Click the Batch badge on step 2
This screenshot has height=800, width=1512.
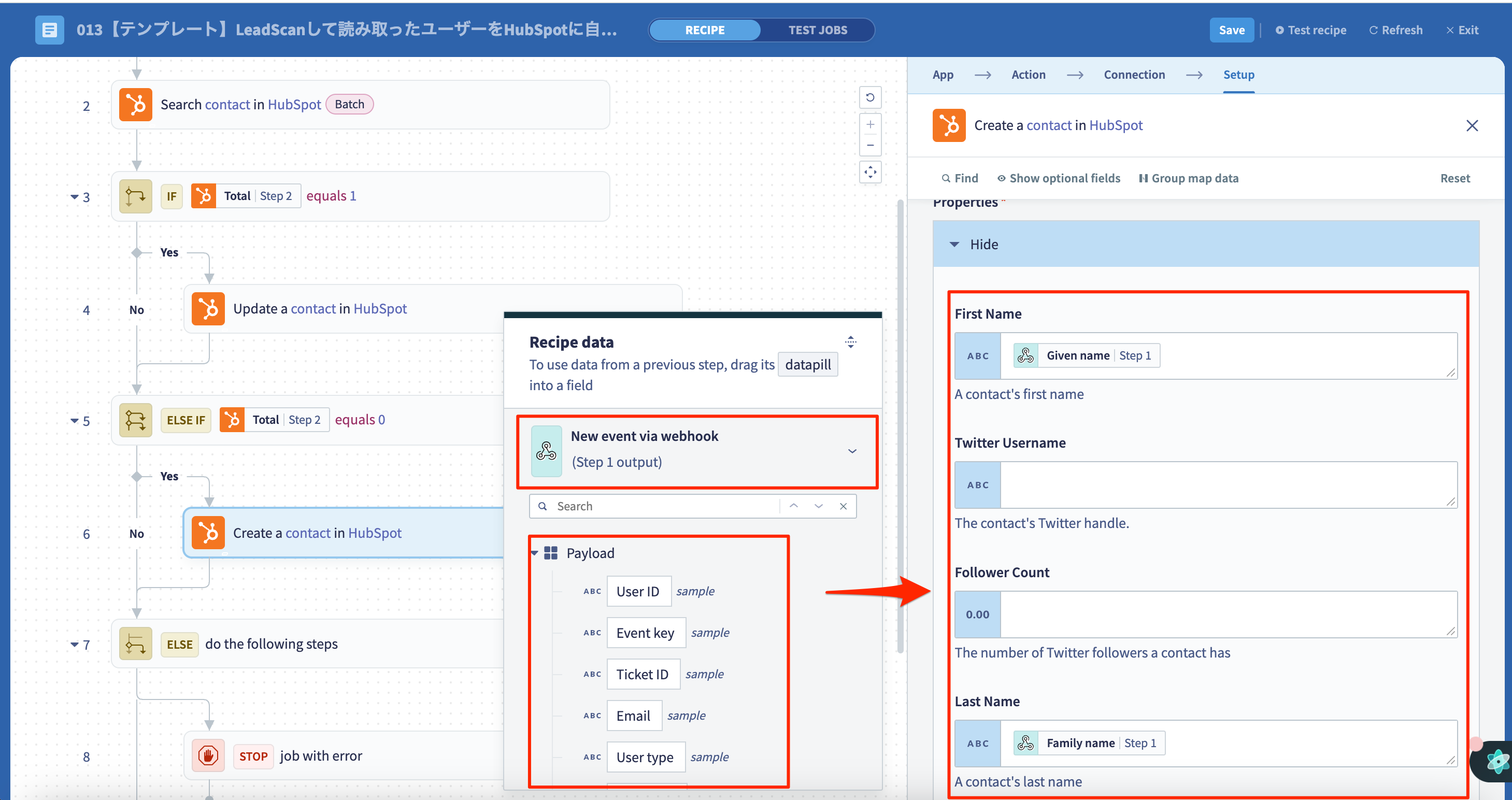349,105
